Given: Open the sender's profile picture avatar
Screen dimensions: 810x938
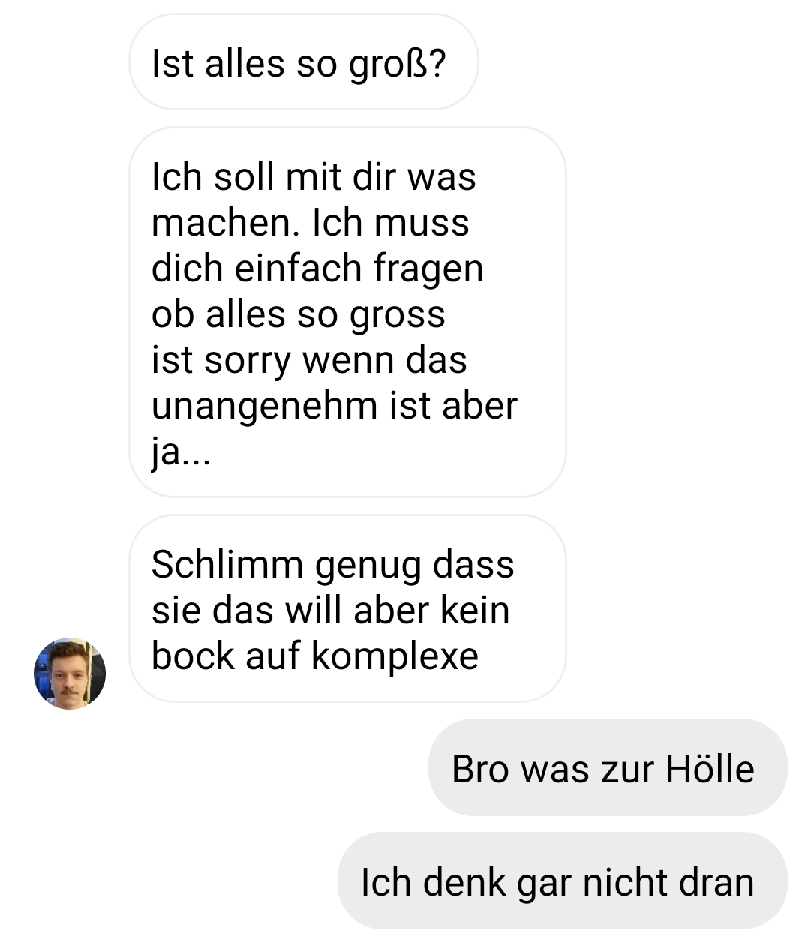Looking at the screenshot, I should point(70,674).
